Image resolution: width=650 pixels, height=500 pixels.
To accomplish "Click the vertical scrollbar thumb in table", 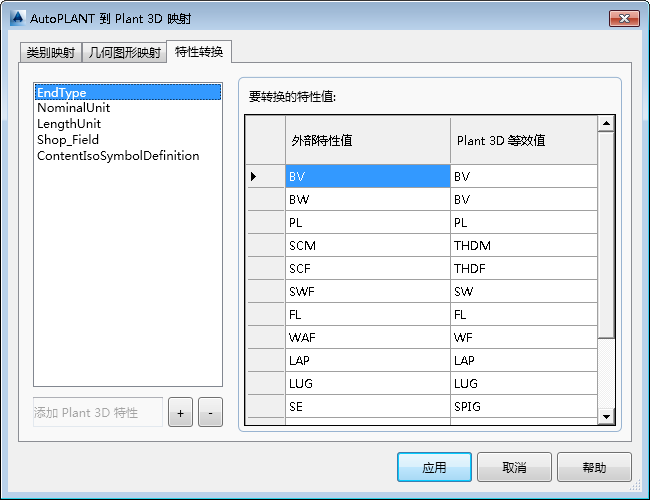I will point(606,235).
